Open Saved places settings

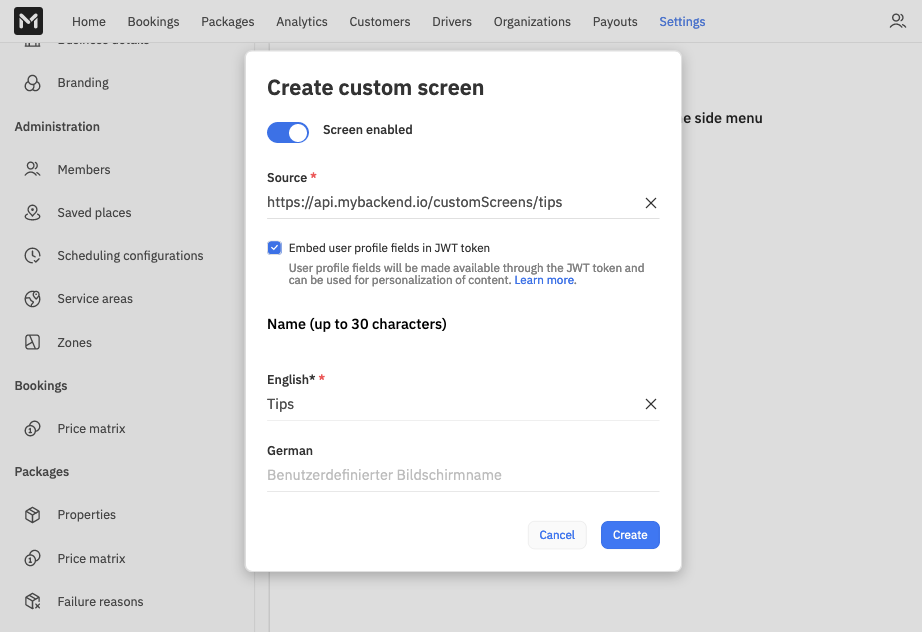pos(94,213)
